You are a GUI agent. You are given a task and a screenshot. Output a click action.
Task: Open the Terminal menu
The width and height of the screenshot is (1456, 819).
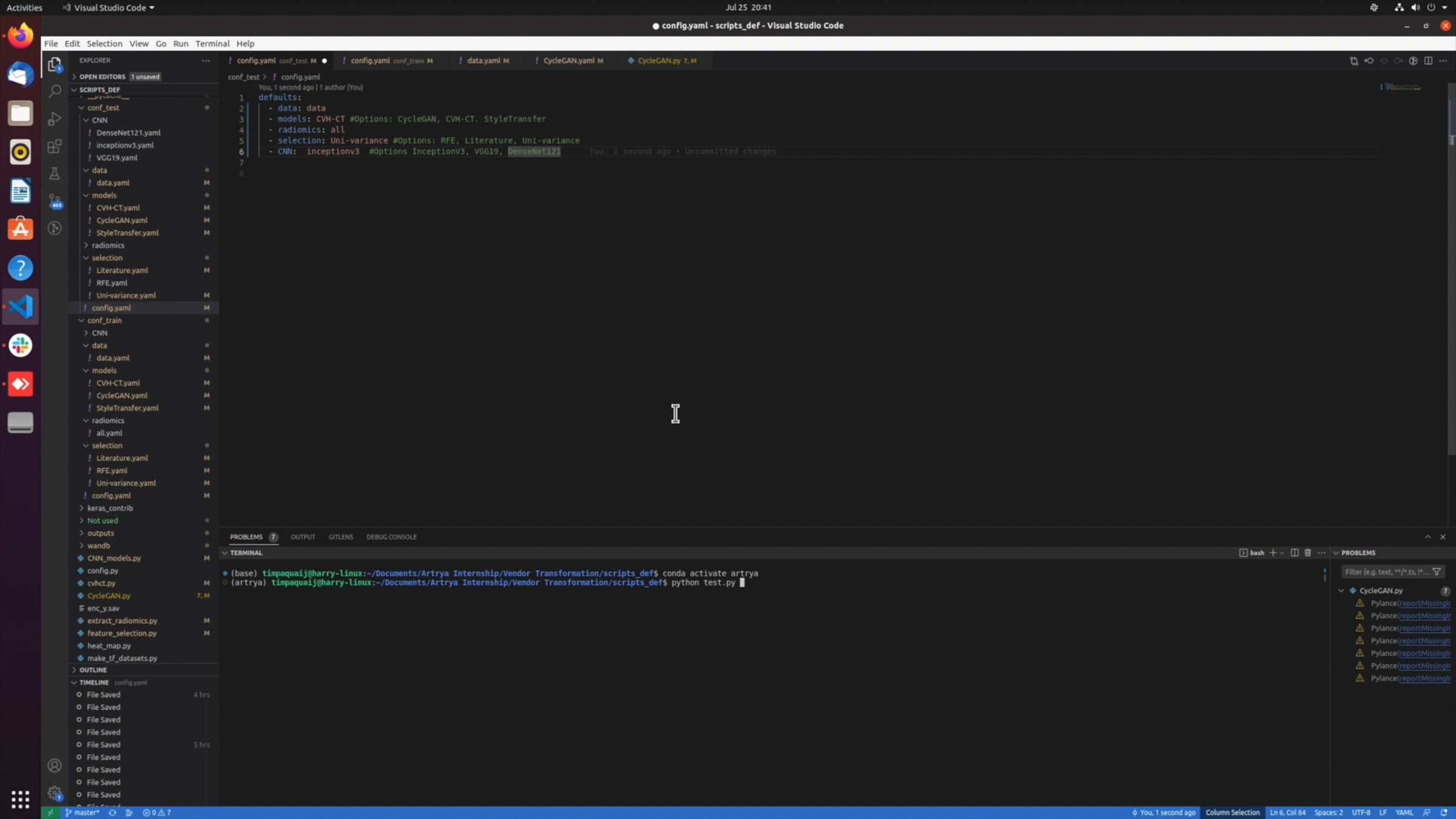point(212,44)
